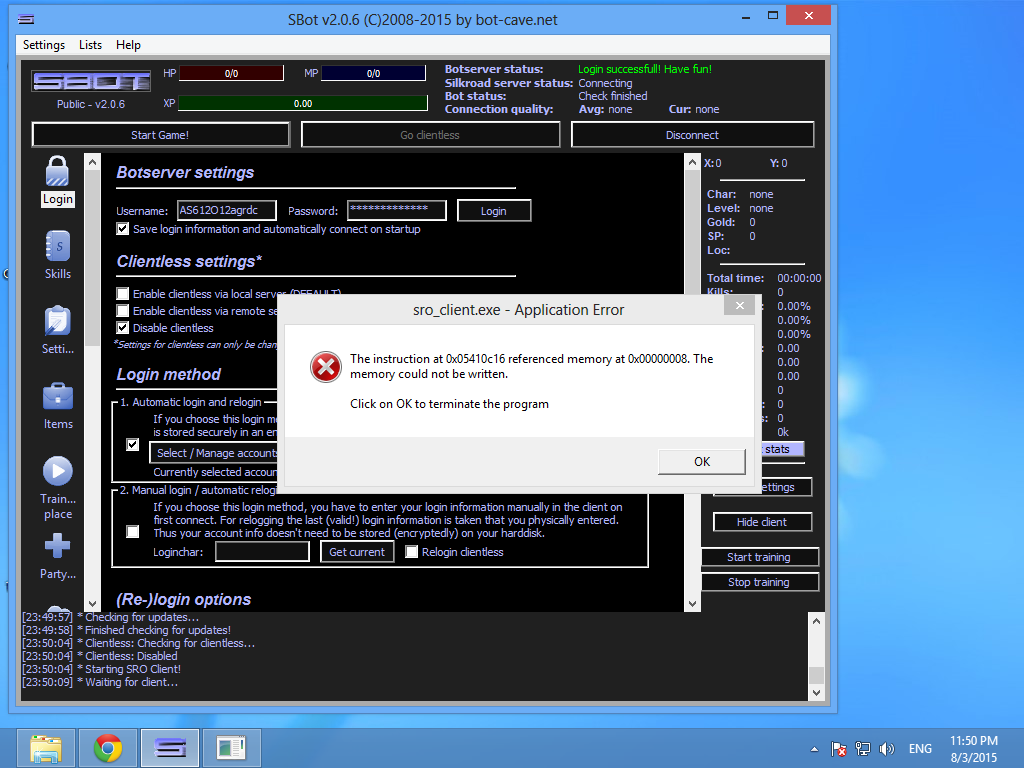Click the HP bar
This screenshot has width=1024, height=768.
pyautogui.click(x=231, y=73)
